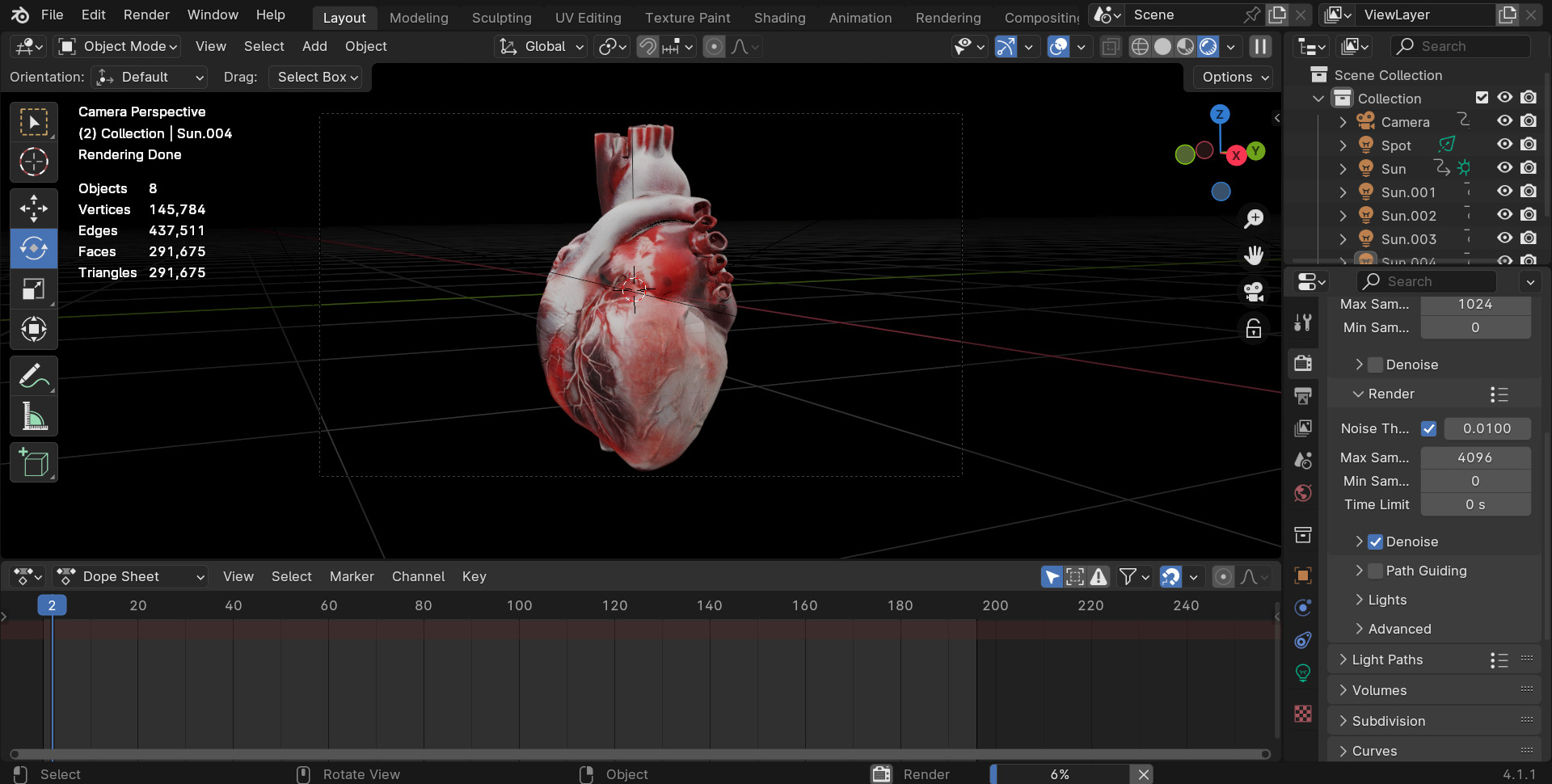Select the 3D Cursor tool
Image resolution: width=1552 pixels, height=784 pixels.
[x=34, y=162]
